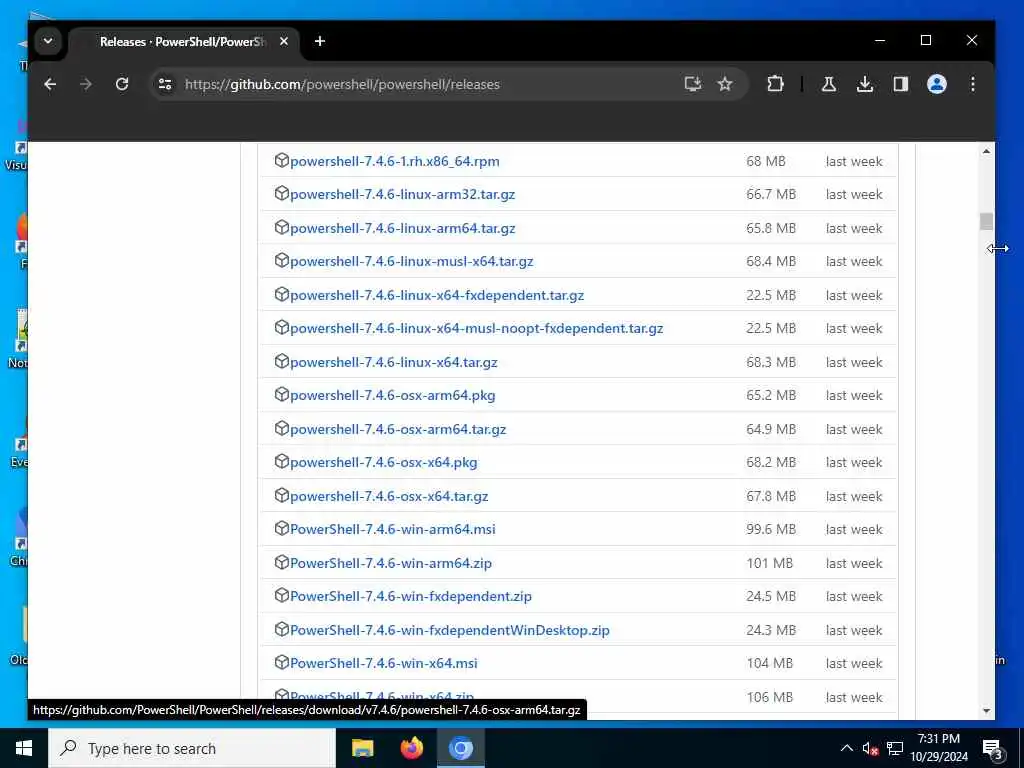Download powershell-7.4.6-osx-arm64.tar.gz

click(398, 430)
